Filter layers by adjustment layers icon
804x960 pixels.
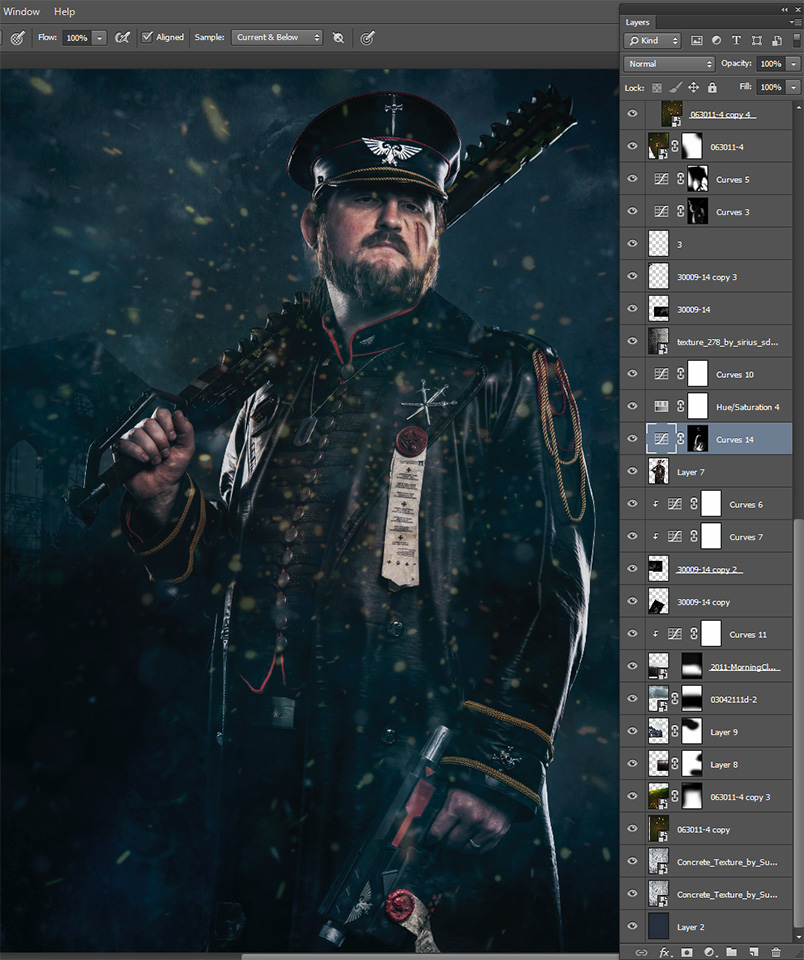coord(716,40)
